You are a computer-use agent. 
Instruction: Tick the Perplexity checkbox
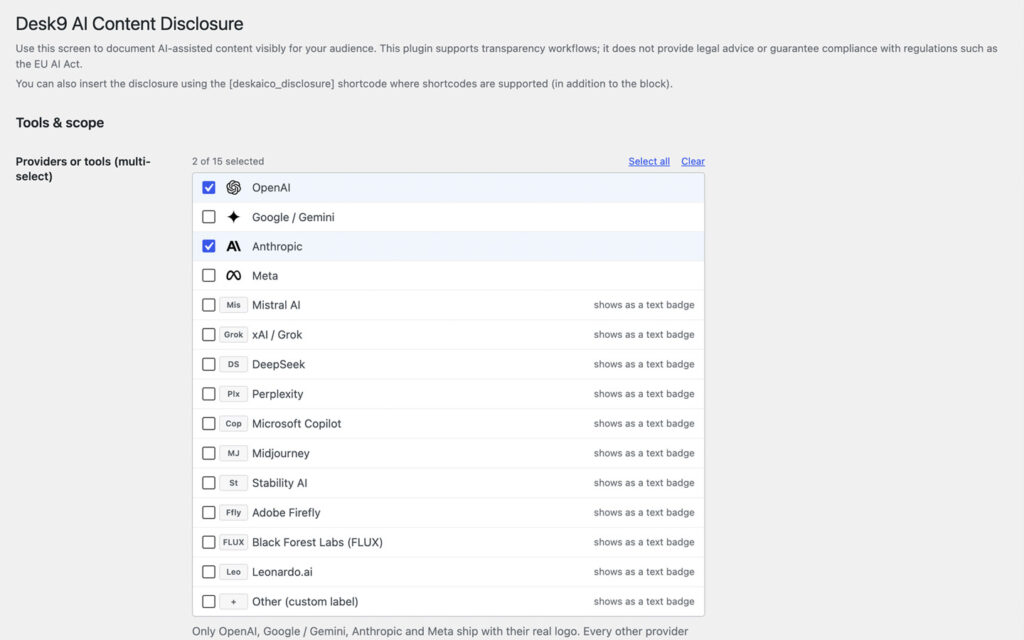pyautogui.click(x=208, y=394)
